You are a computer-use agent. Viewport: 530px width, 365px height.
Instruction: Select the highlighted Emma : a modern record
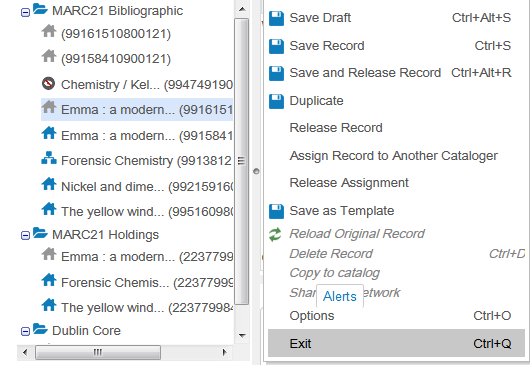pos(137,110)
